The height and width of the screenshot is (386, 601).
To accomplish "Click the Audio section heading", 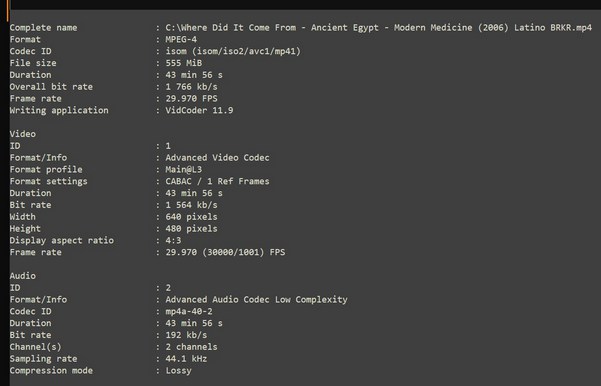I will pos(23,276).
